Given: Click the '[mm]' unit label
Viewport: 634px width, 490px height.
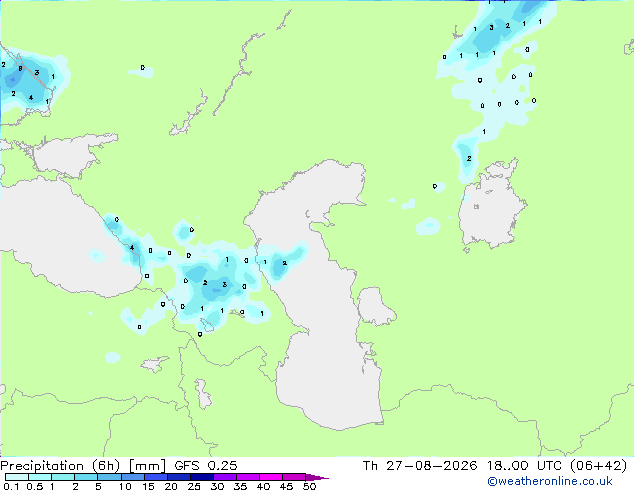Looking at the screenshot, I should coord(147,466).
